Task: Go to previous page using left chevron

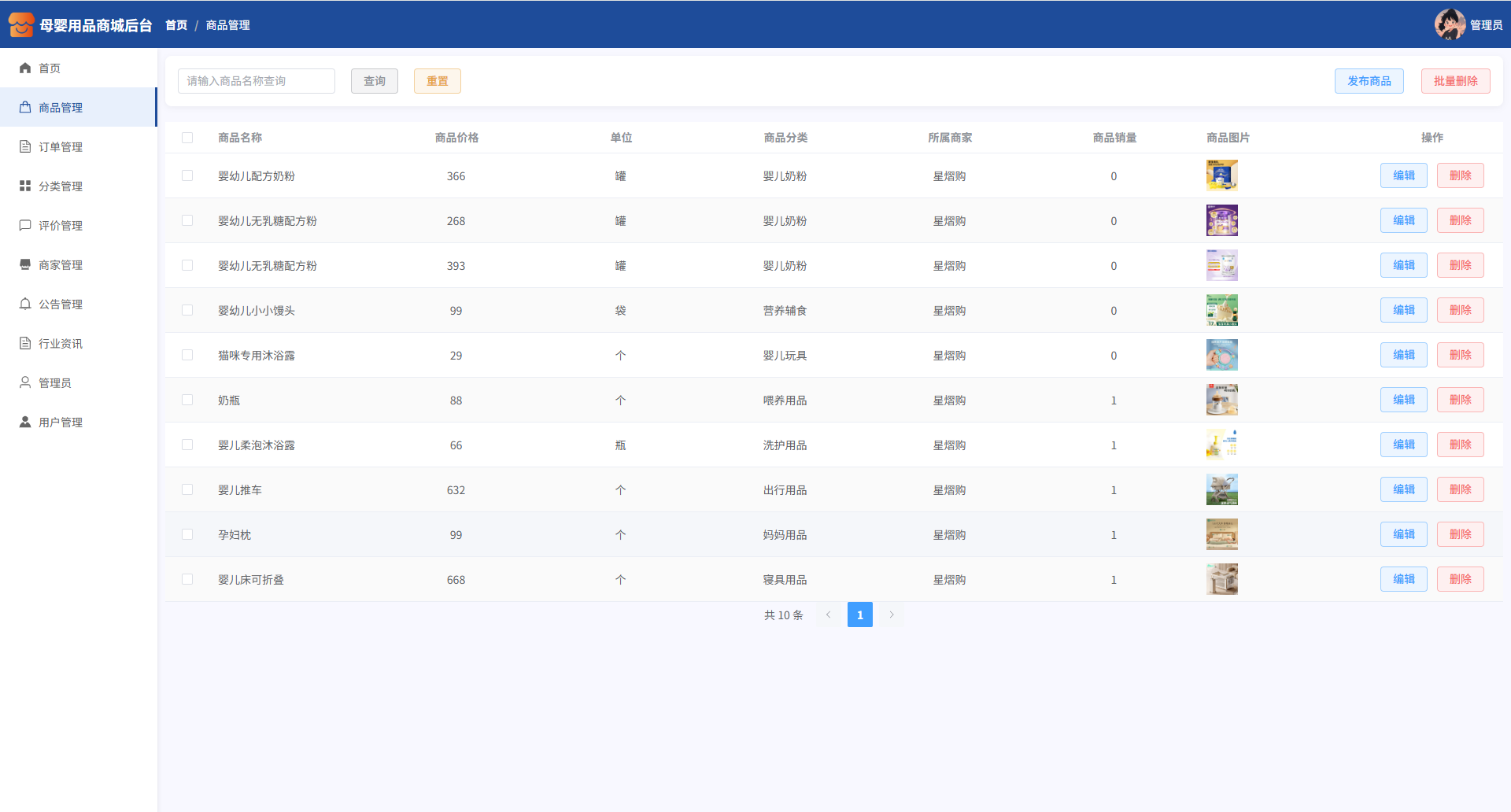Action: [828, 615]
